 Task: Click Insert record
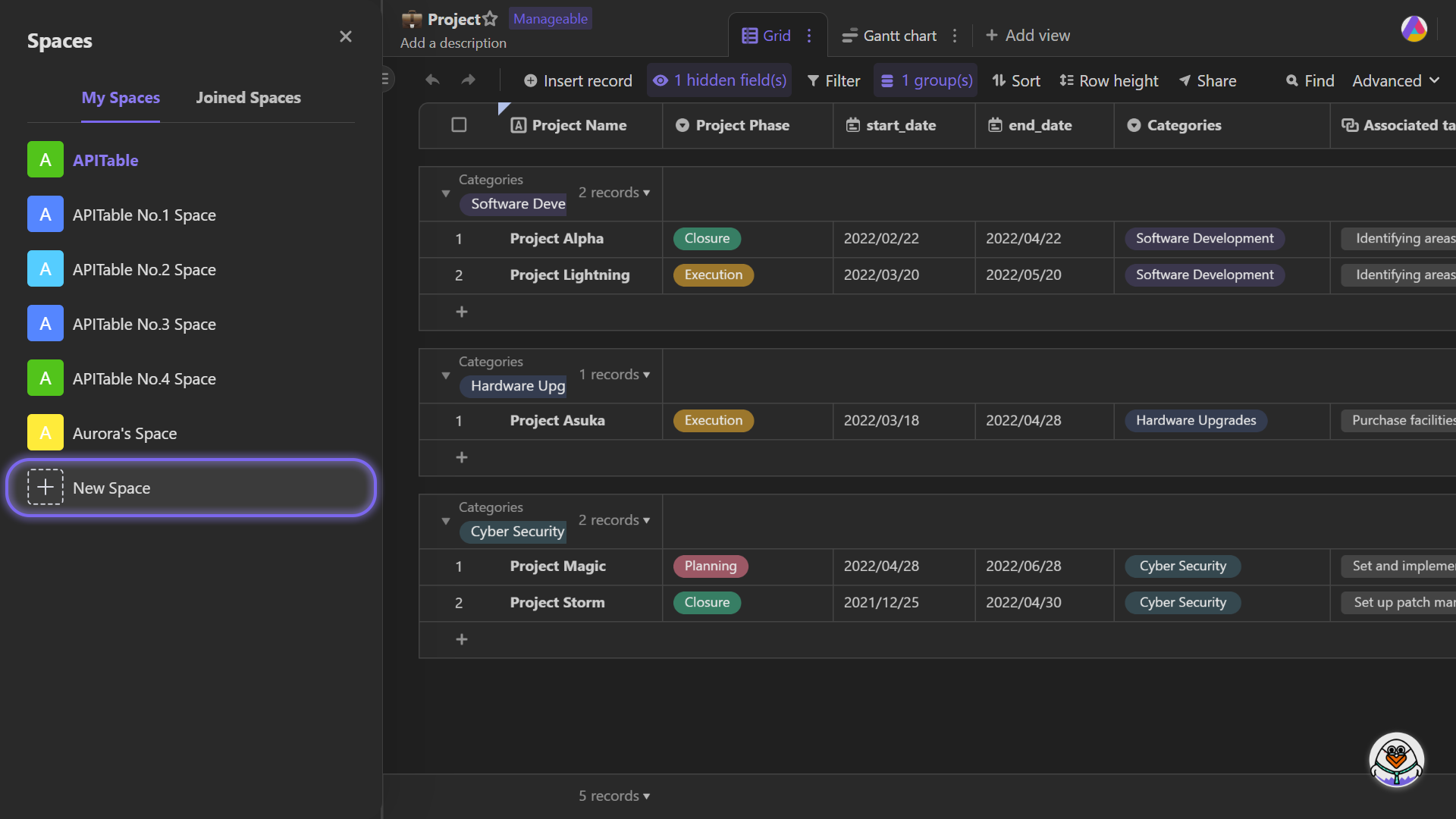coord(578,80)
